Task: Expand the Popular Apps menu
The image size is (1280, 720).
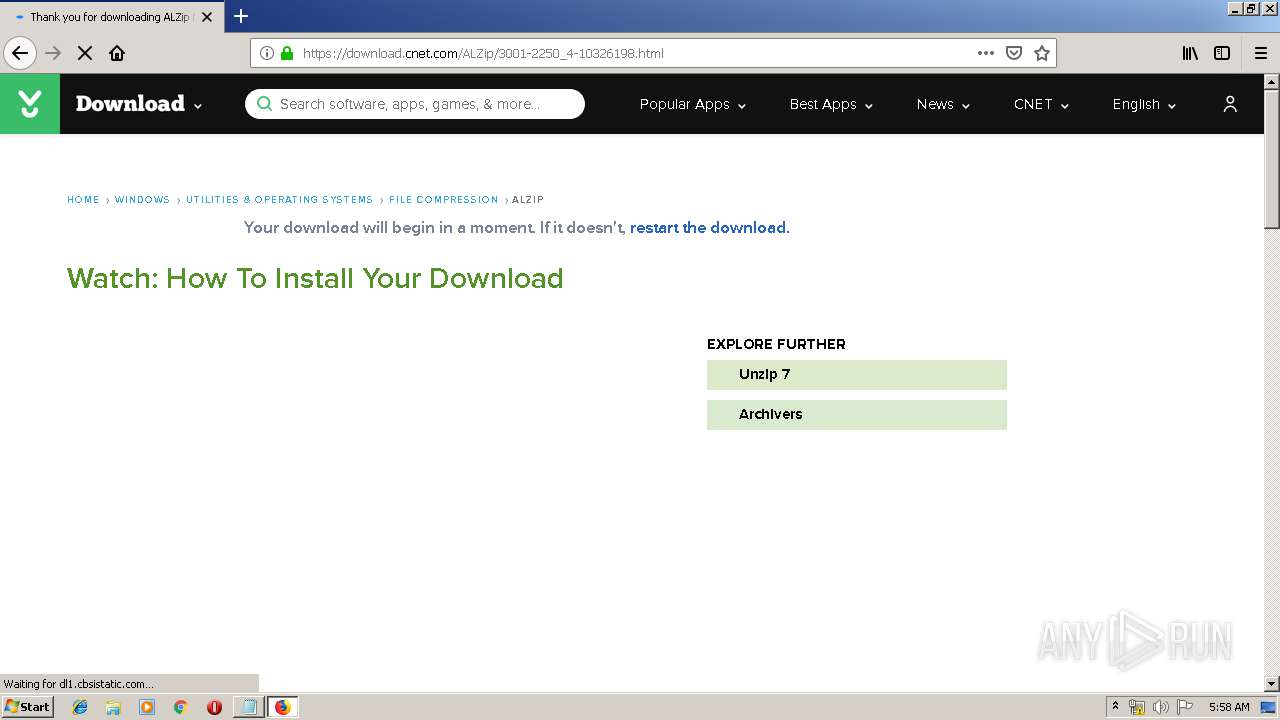Action: pos(693,104)
